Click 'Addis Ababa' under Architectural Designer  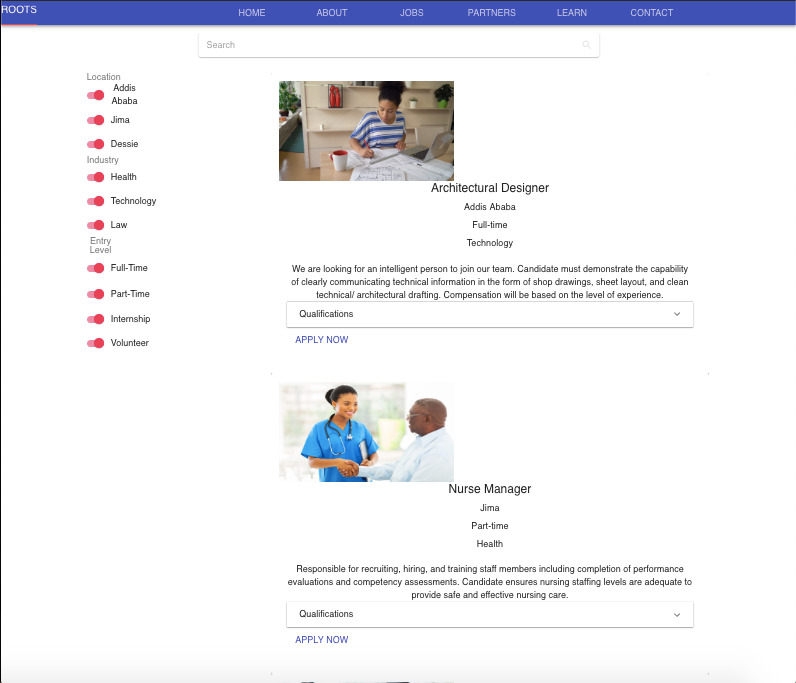[490, 207]
